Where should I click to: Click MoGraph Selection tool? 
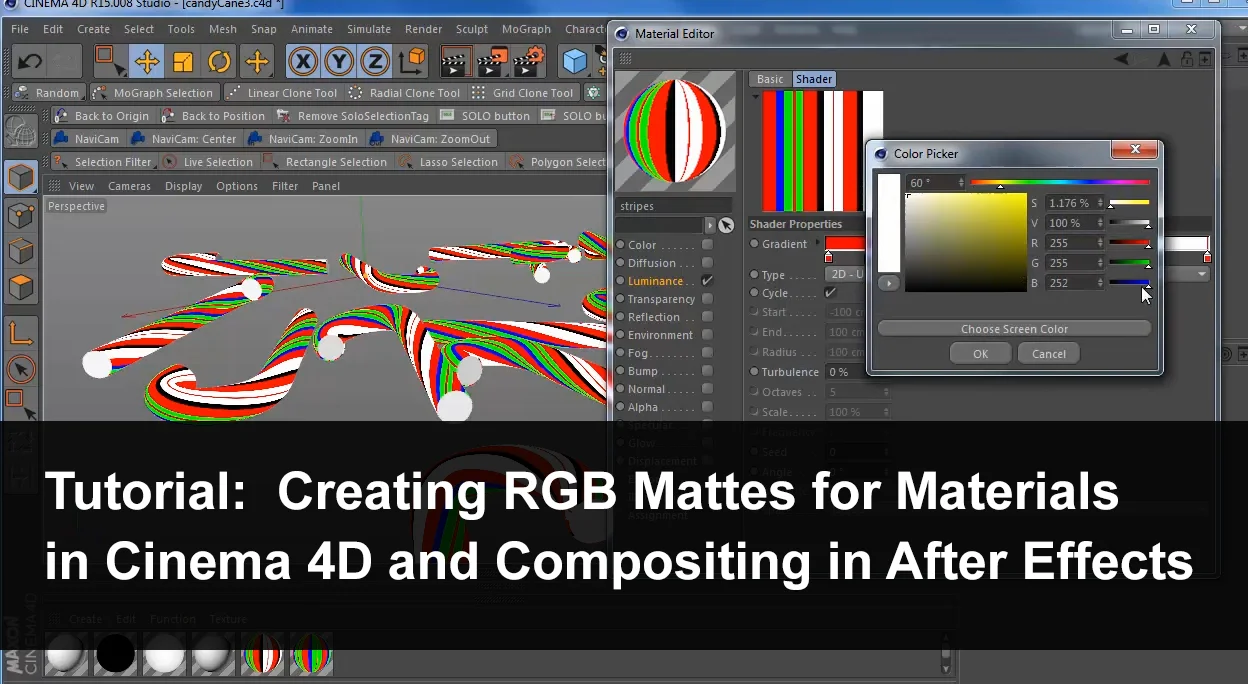[x=153, y=93]
